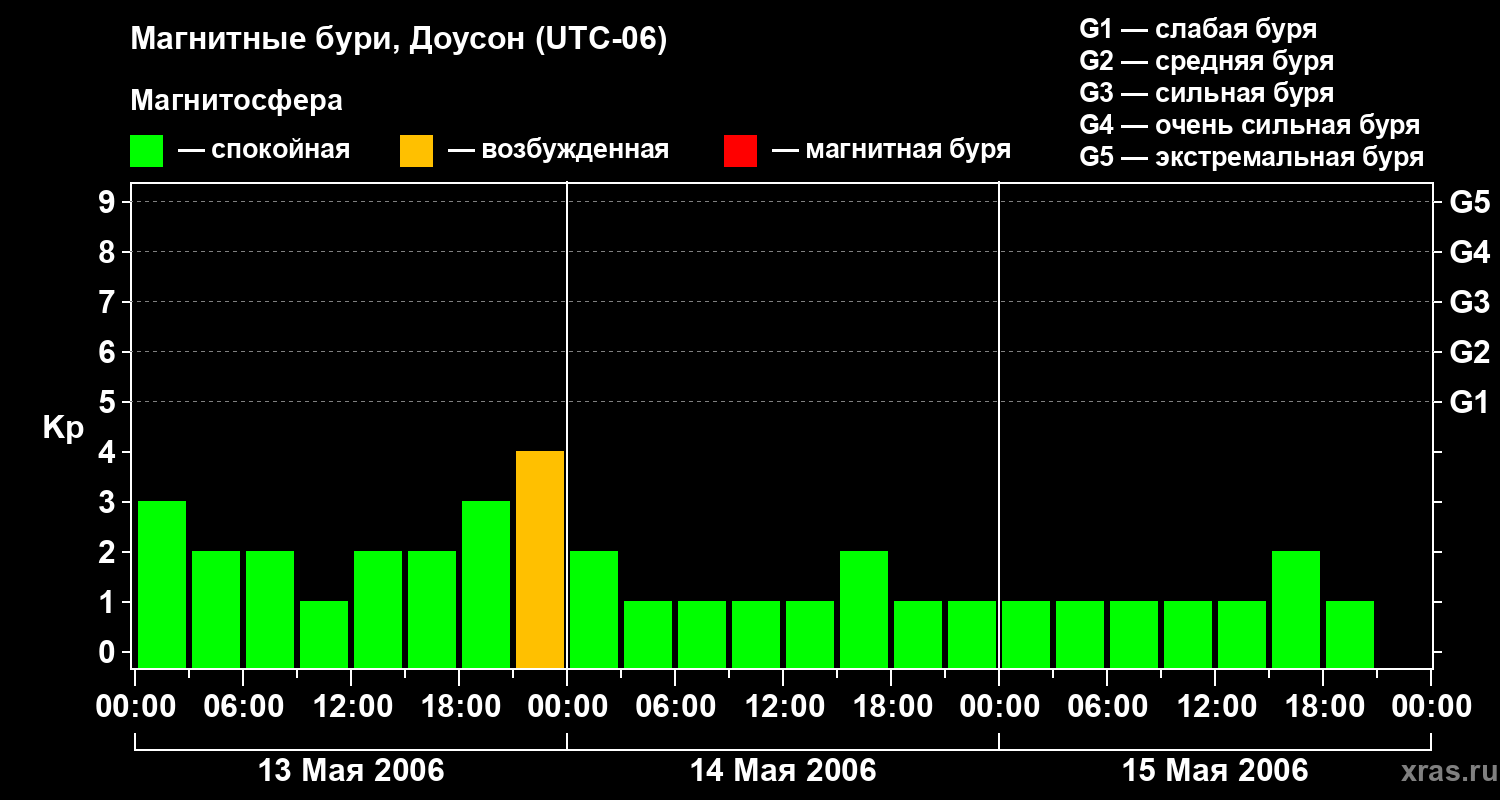
Task: Select the 14 May 03:00–06:00 bar
Action: pos(648,634)
